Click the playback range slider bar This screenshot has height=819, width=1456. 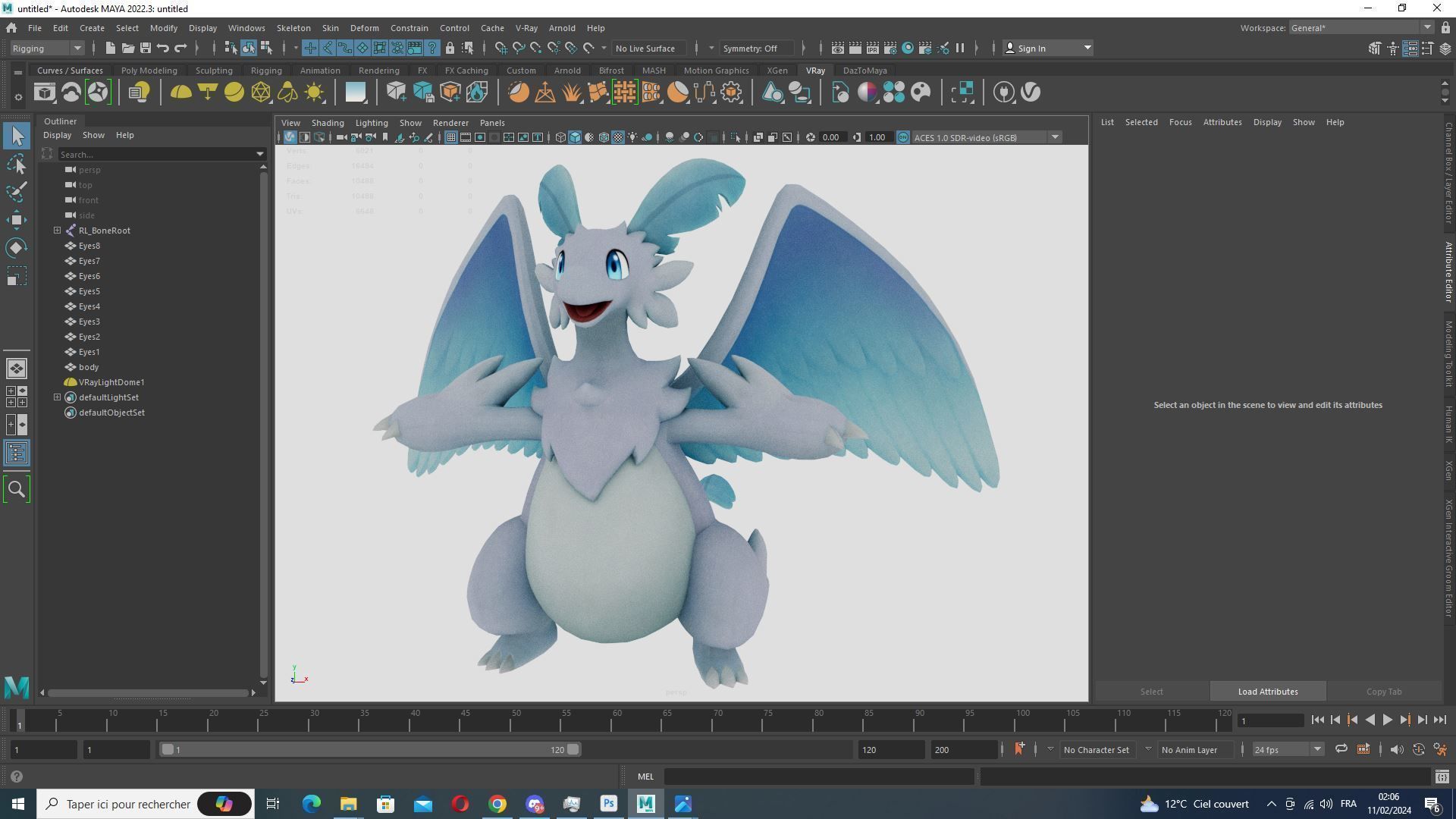[370, 750]
